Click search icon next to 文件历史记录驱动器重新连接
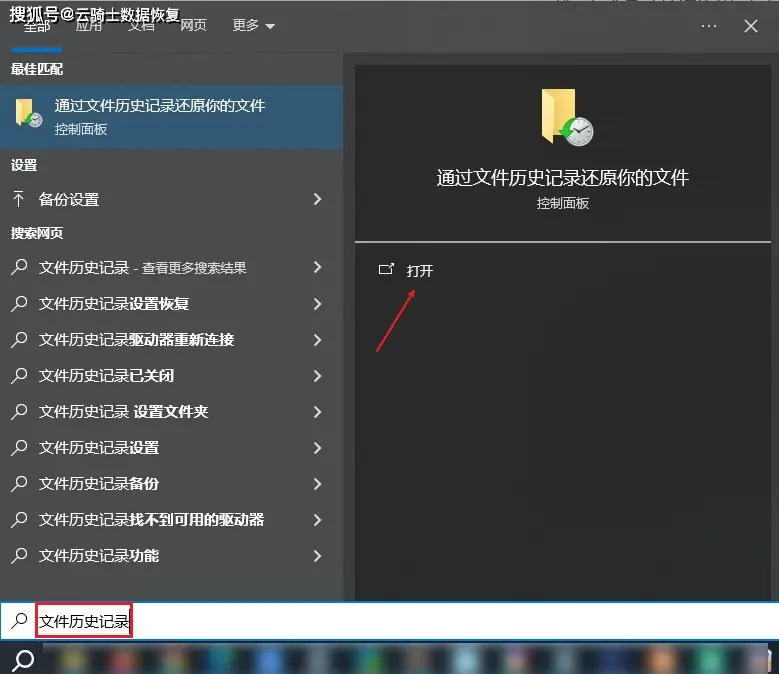 (x=19, y=339)
